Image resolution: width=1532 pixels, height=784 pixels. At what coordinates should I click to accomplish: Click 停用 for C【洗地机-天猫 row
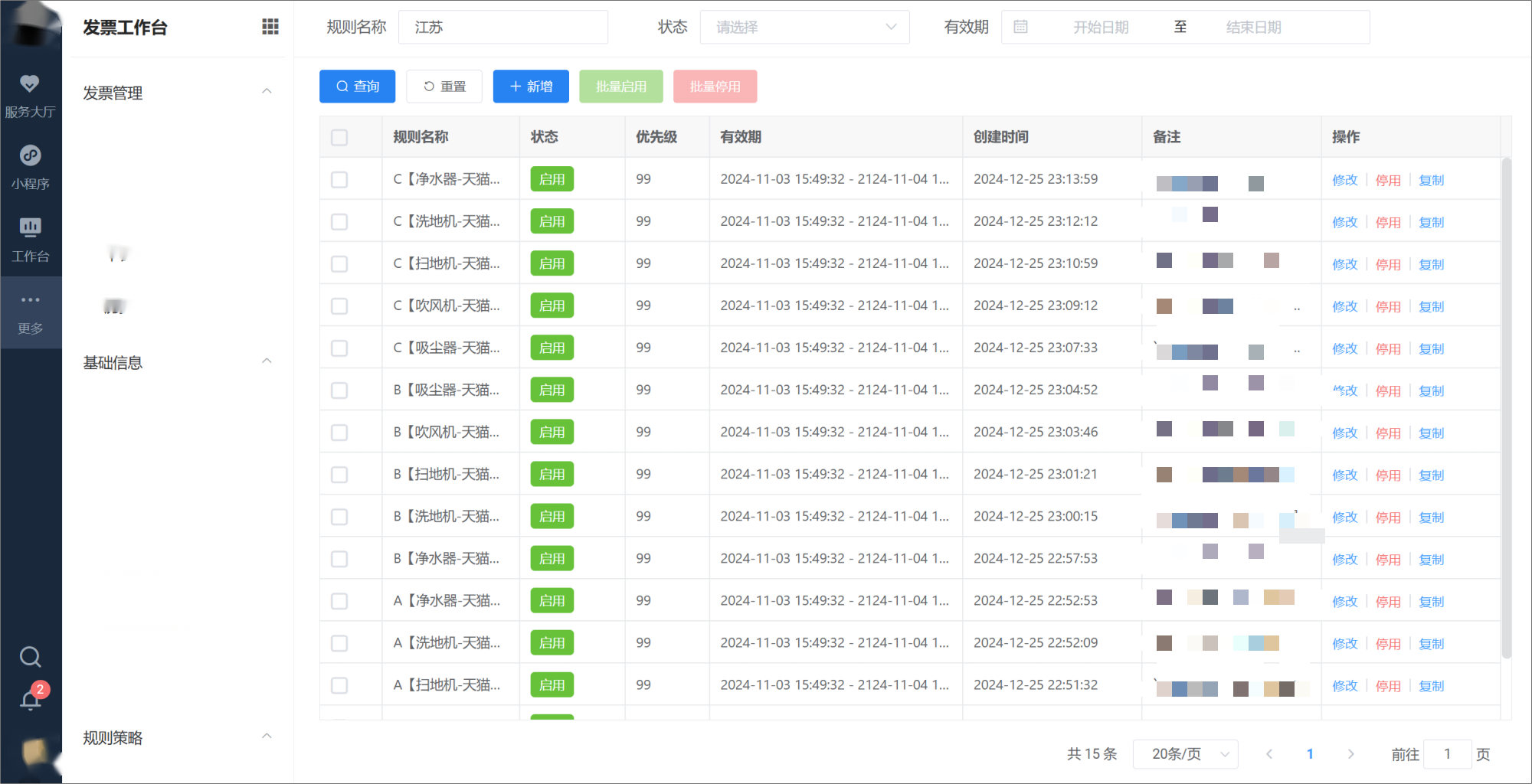coord(1388,222)
